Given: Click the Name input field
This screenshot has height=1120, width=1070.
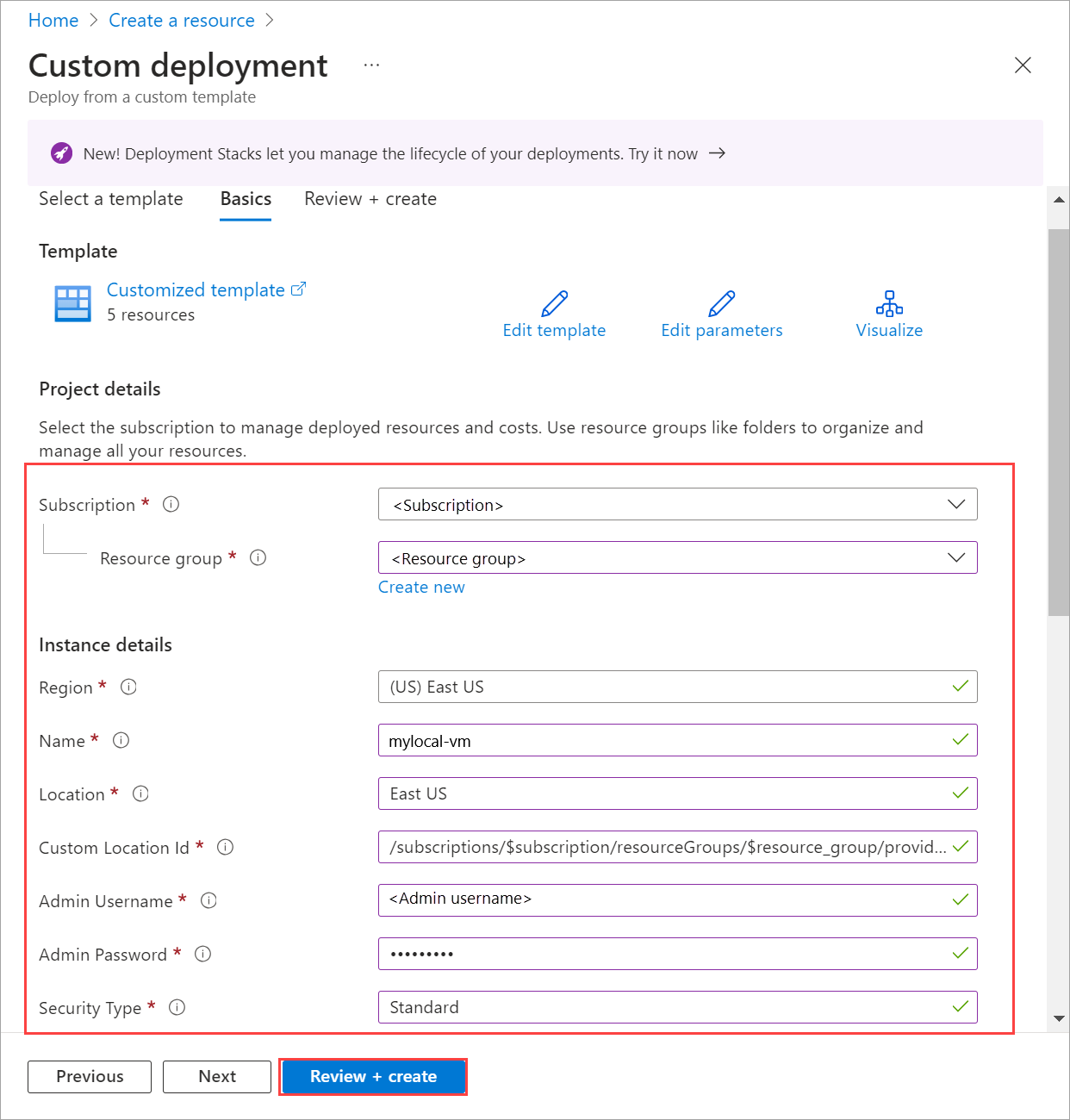Looking at the screenshot, I should tap(677, 740).
